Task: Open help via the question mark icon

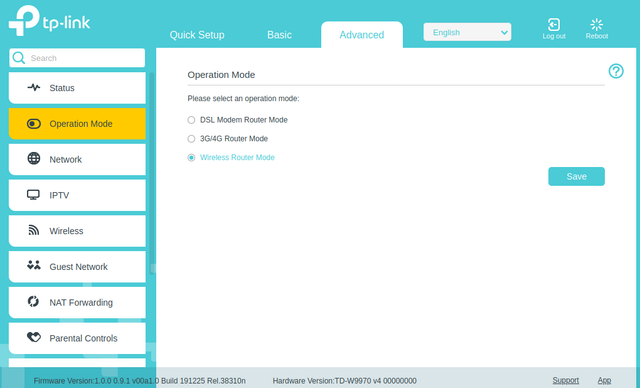Action: [616, 71]
